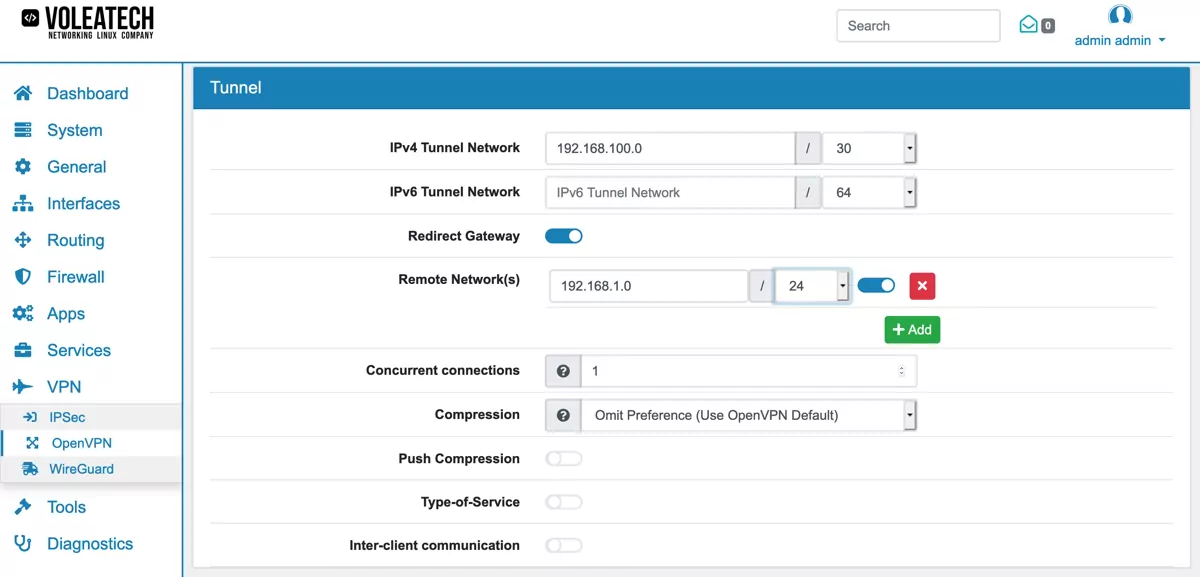Open the Dashboard page via its home icon

(x=22, y=93)
